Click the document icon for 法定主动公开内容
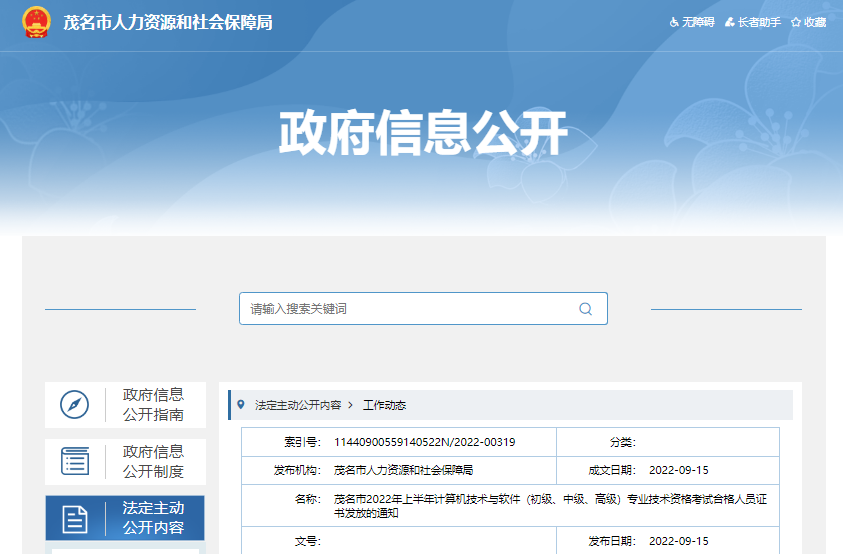Image resolution: width=843 pixels, height=554 pixels. pos(75,519)
